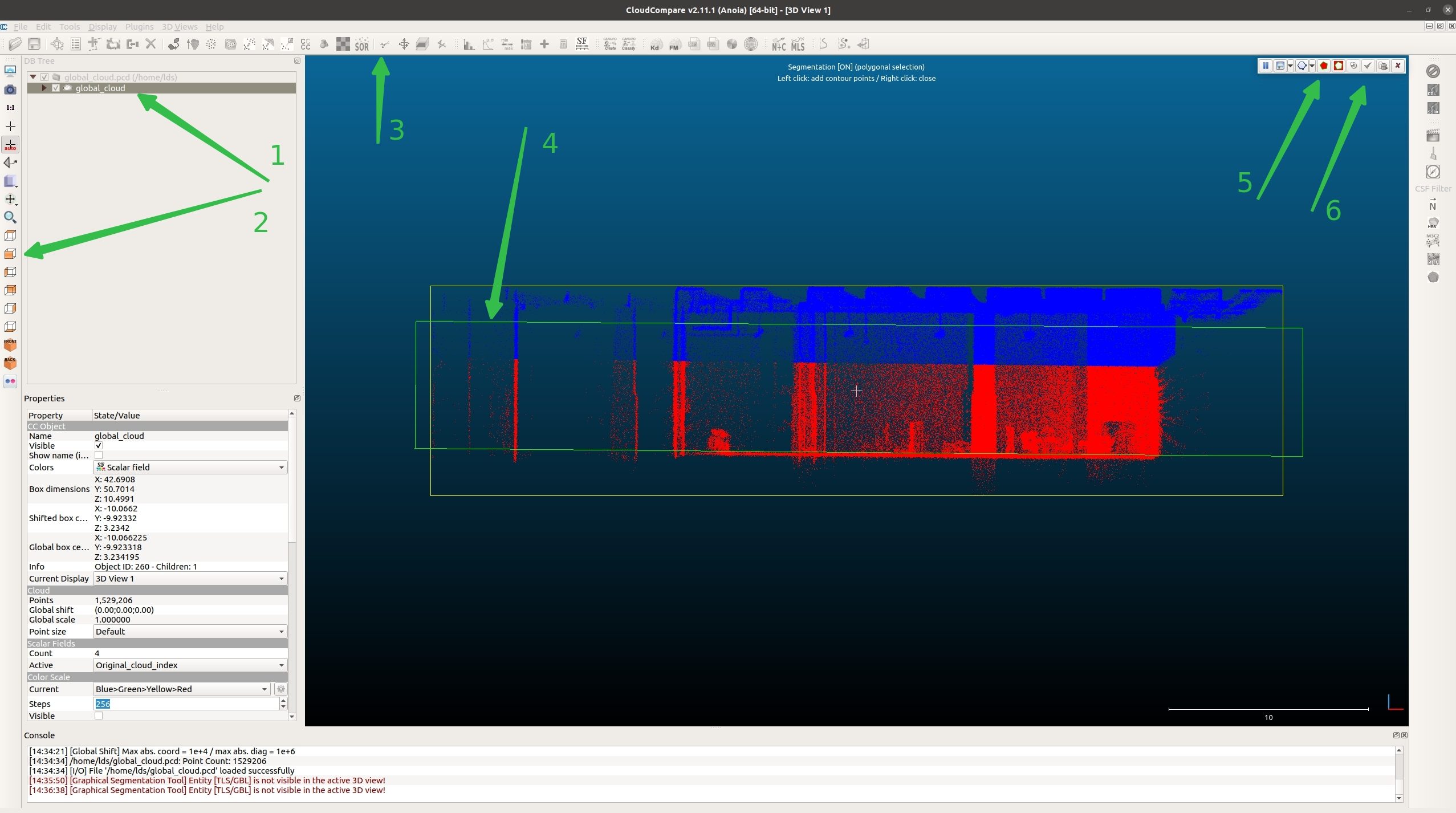Open color scale editor gear button

coord(280,689)
